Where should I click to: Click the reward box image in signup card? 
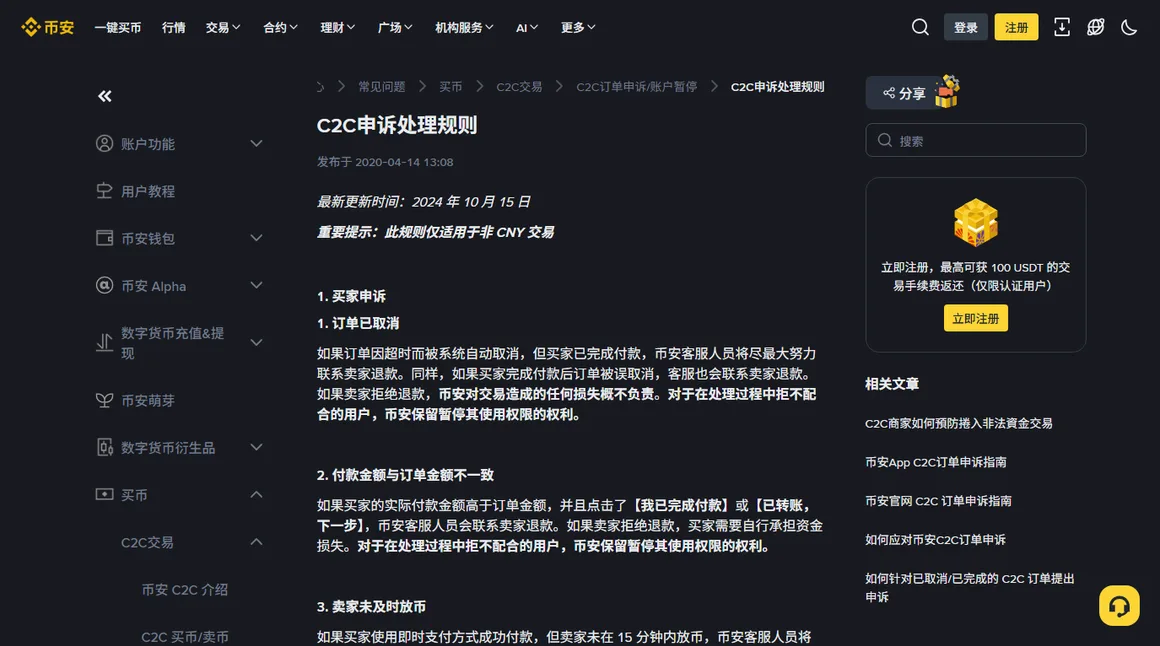[x=976, y=222]
